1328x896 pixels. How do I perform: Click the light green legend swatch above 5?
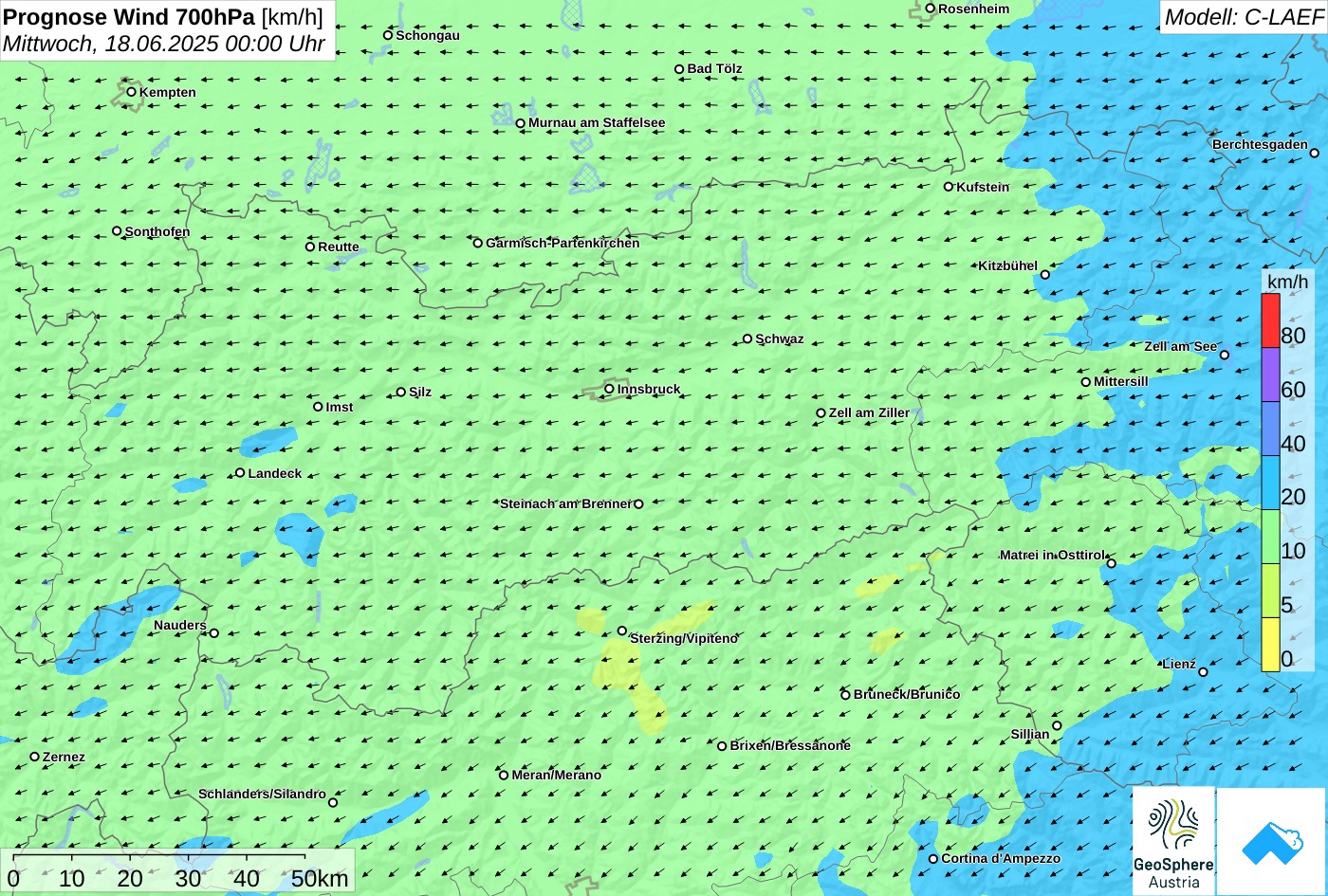(x=1270, y=590)
